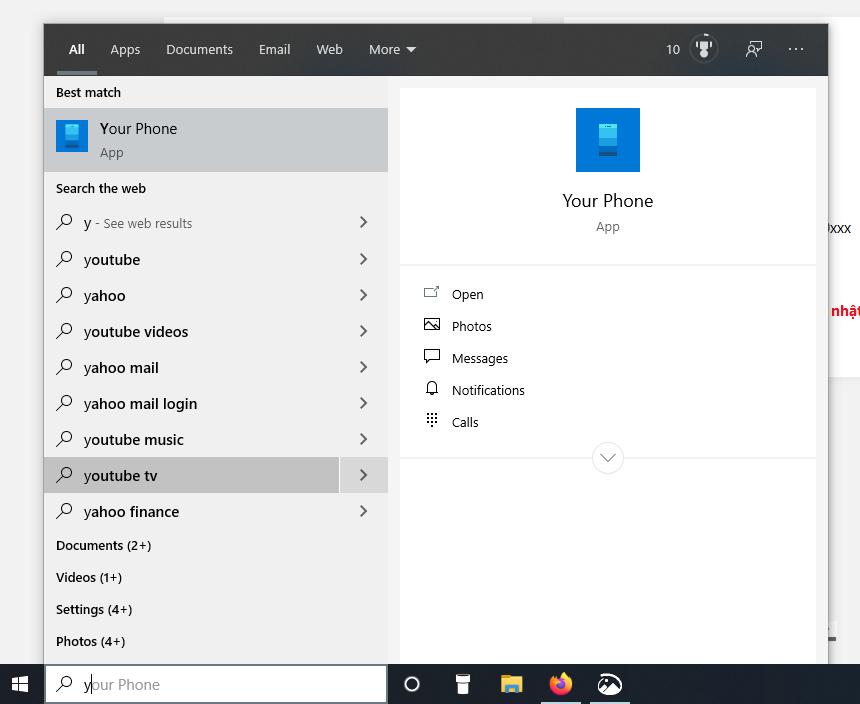The height and width of the screenshot is (704, 860).
Task: Select the 'youtube tv' web suggestion
Action: (191, 475)
